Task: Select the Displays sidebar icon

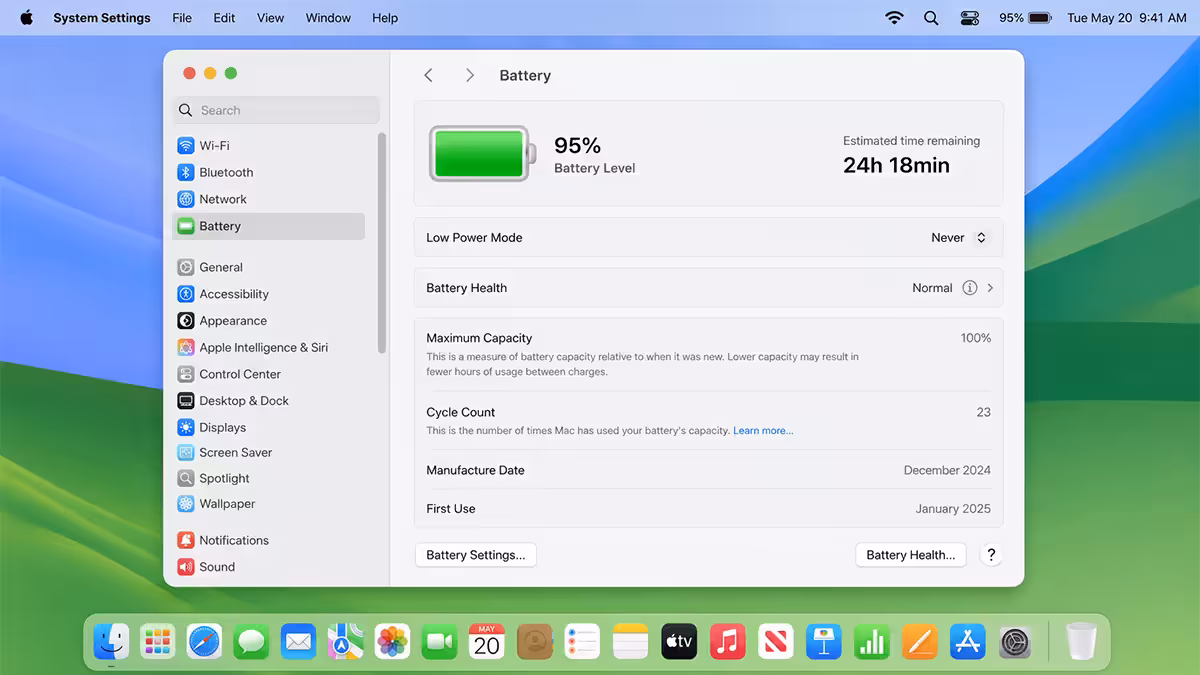Action: (x=186, y=427)
